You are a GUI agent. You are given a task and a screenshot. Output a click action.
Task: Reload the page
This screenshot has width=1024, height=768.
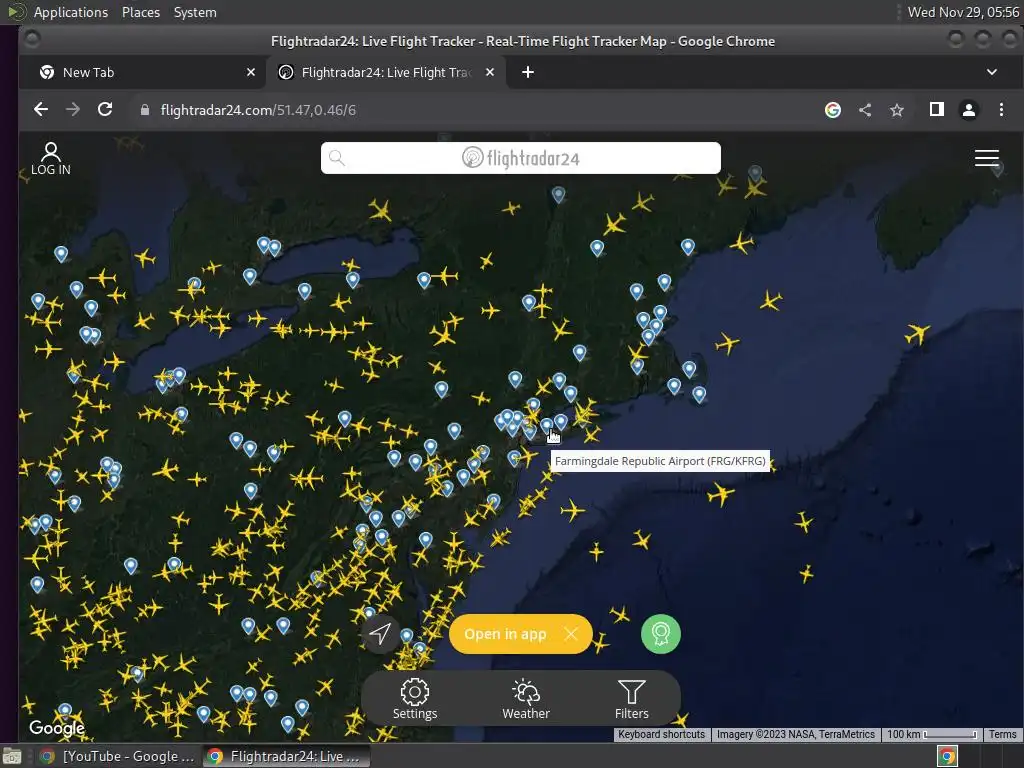pyautogui.click(x=105, y=110)
